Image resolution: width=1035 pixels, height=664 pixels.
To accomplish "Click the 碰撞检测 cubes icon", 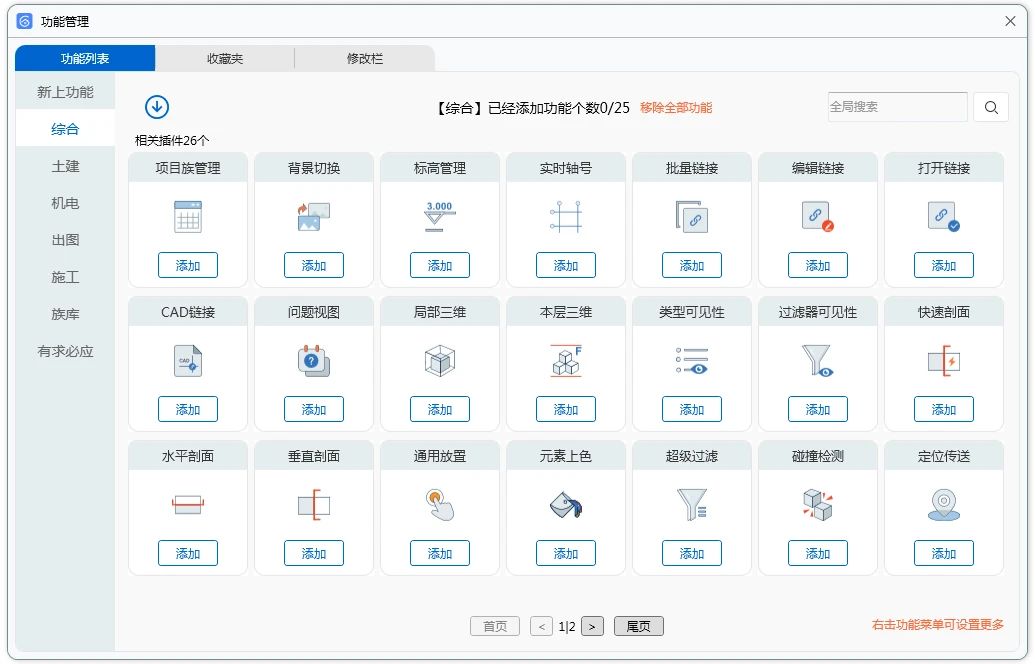I will pyautogui.click(x=818, y=505).
